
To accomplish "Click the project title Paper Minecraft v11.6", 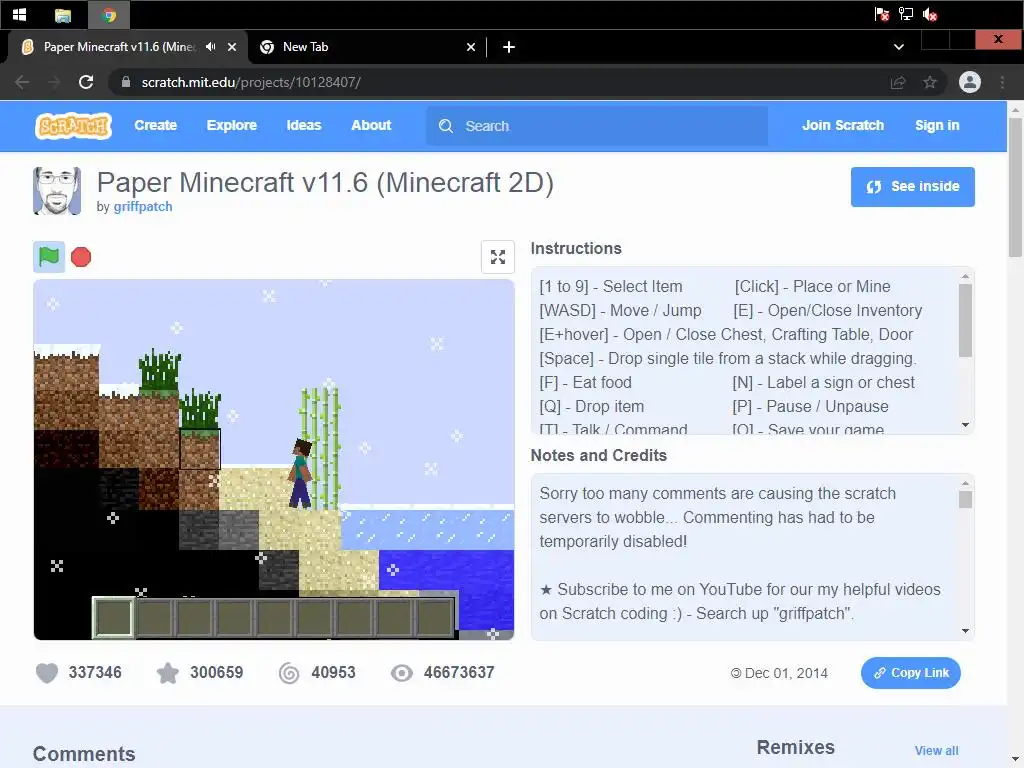I will click(x=325, y=183).
